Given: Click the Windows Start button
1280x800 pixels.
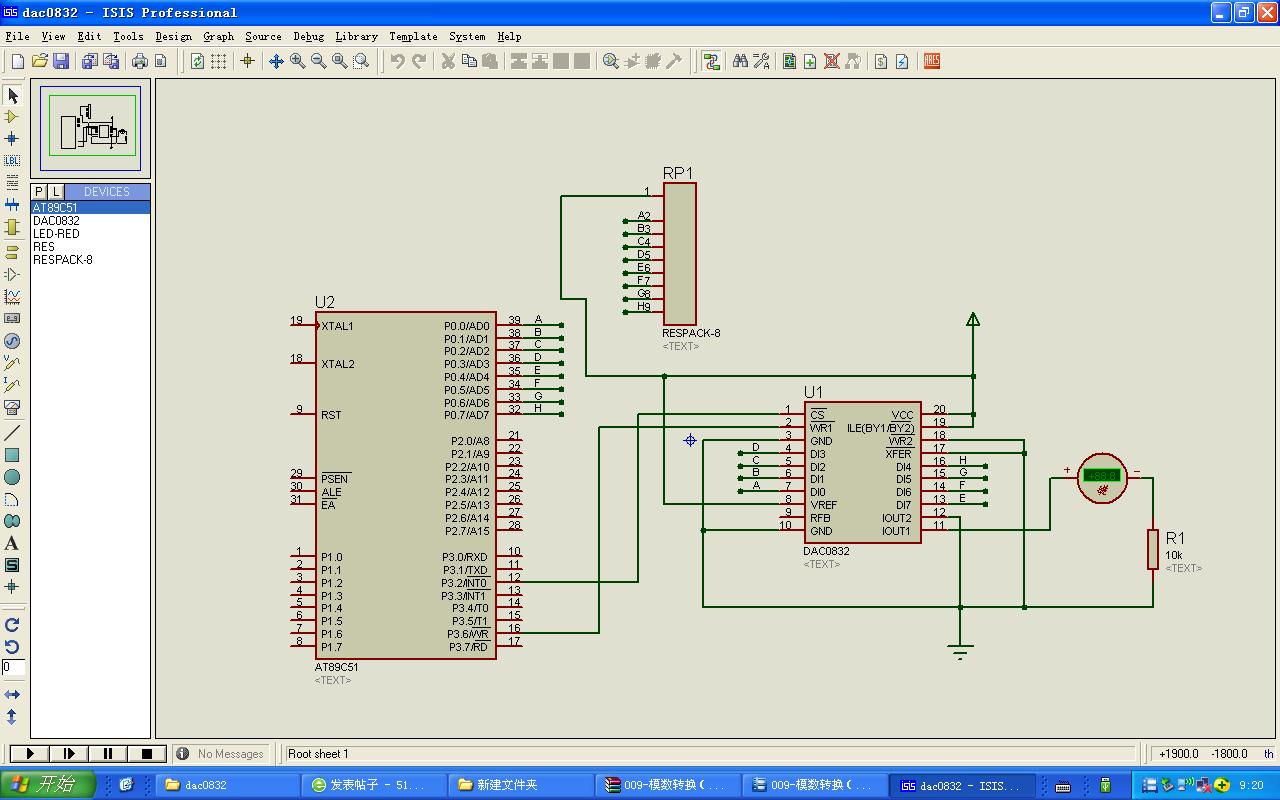Looking at the screenshot, I should pos(48,785).
